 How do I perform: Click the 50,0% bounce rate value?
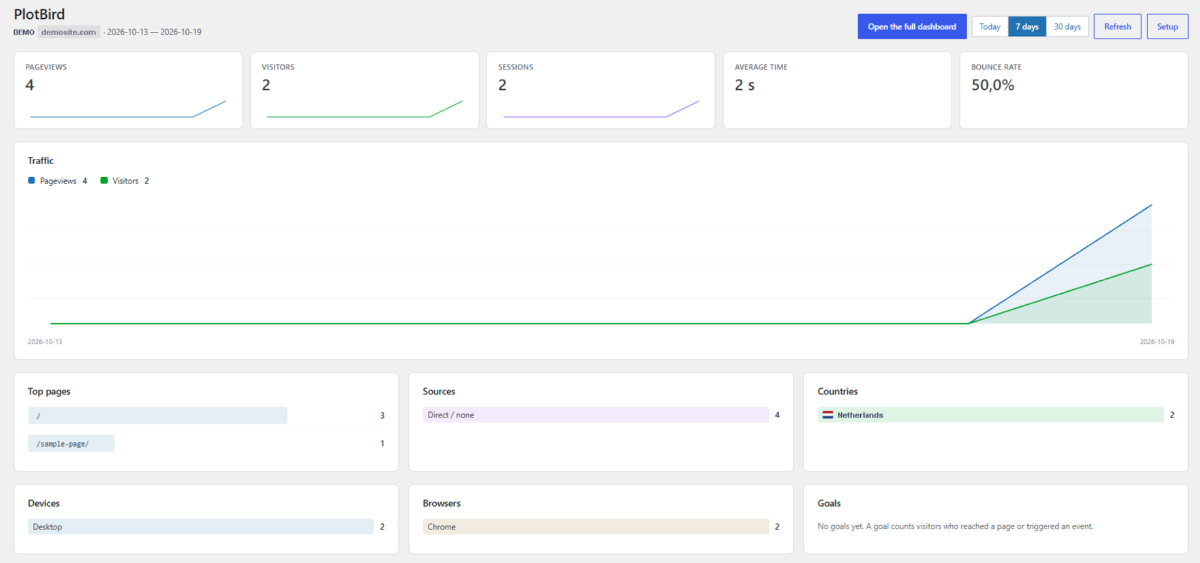(993, 86)
